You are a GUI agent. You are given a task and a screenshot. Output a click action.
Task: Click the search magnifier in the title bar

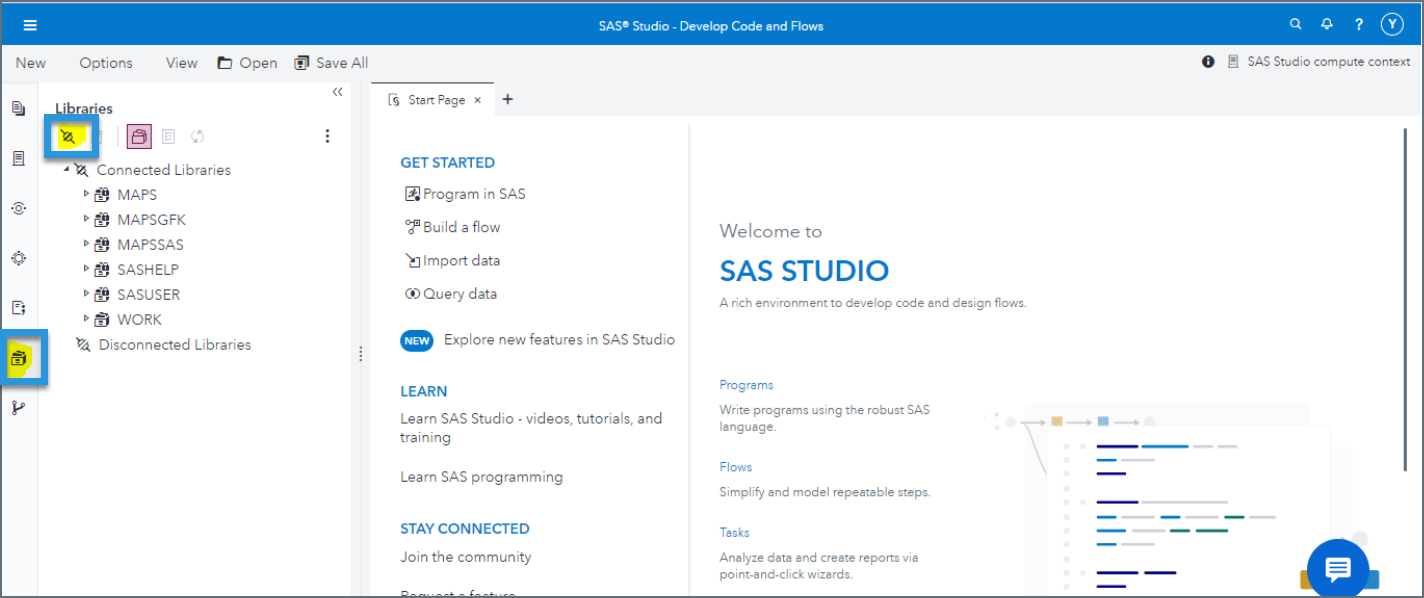coord(1295,23)
